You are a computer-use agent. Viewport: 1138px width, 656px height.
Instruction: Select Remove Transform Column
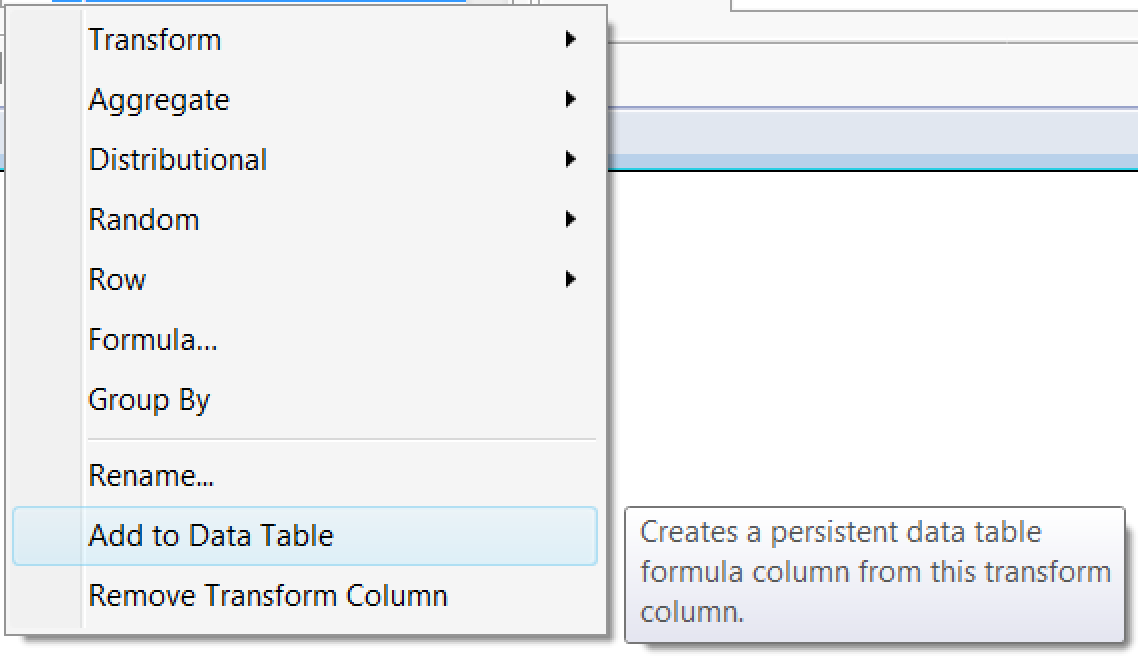(x=268, y=596)
